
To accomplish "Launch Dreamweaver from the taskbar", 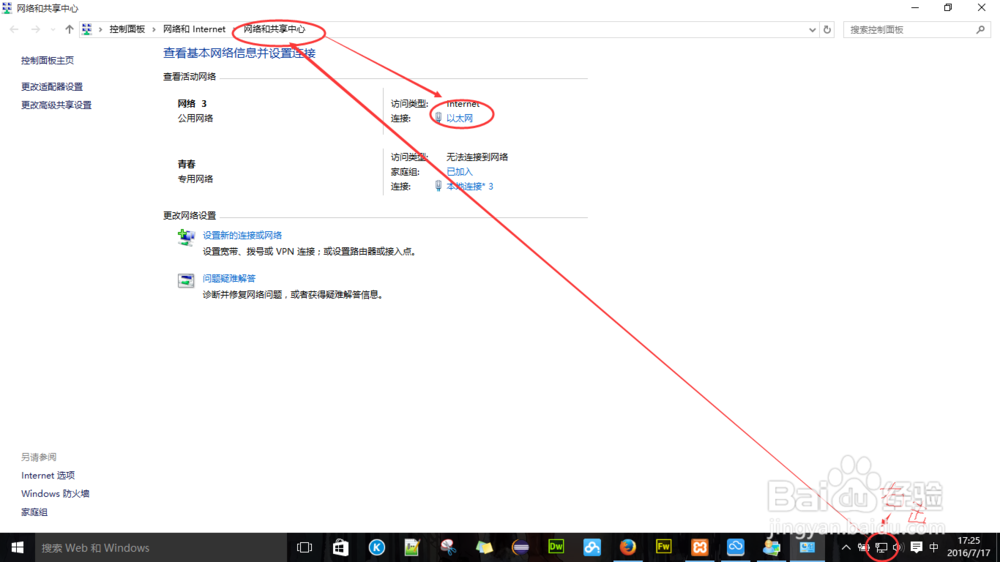I will pyautogui.click(x=556, y=547).
